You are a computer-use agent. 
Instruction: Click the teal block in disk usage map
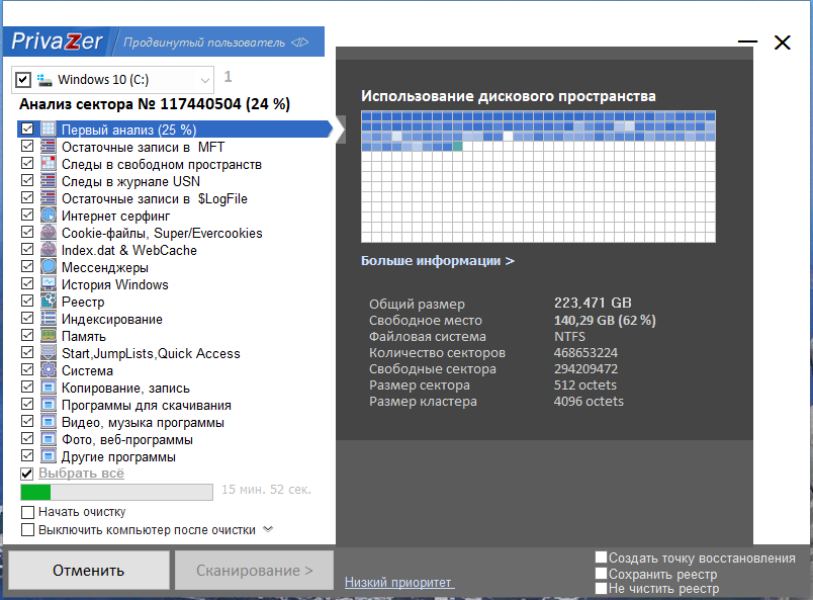[x=458, y=147]
